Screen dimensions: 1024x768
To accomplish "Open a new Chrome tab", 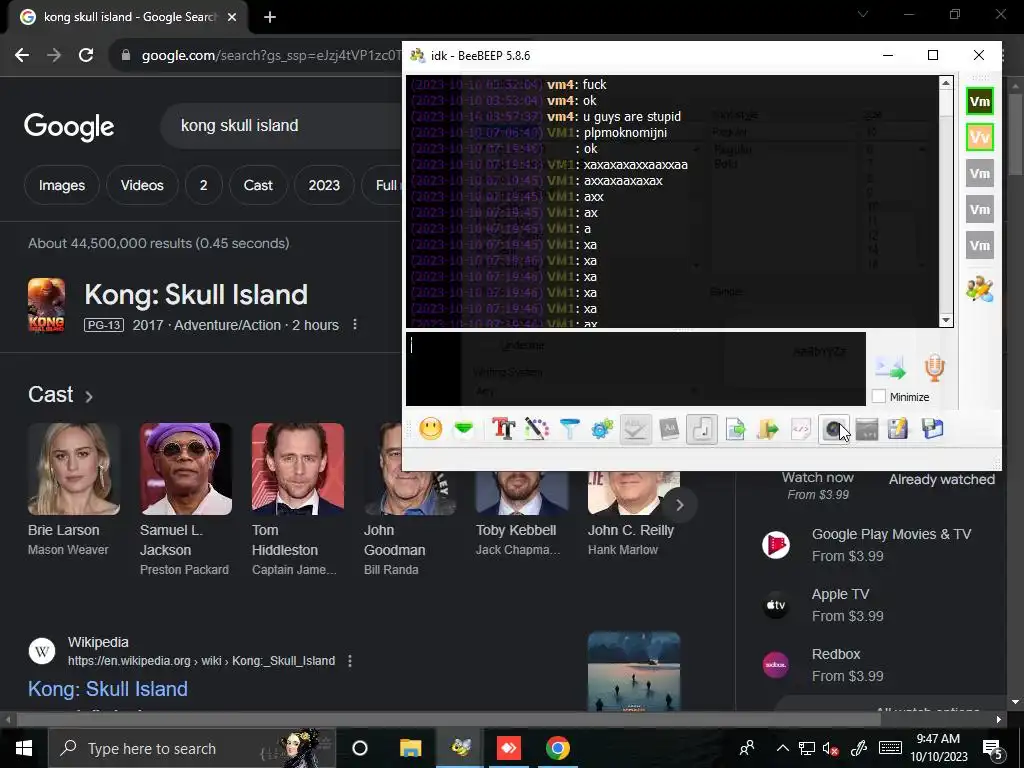I will coord(270,17).
